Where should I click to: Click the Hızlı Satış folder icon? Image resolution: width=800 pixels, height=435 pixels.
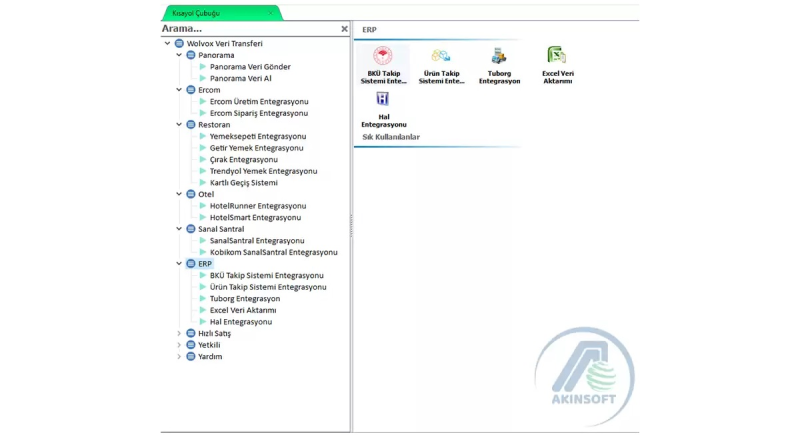tap(191, 334)
